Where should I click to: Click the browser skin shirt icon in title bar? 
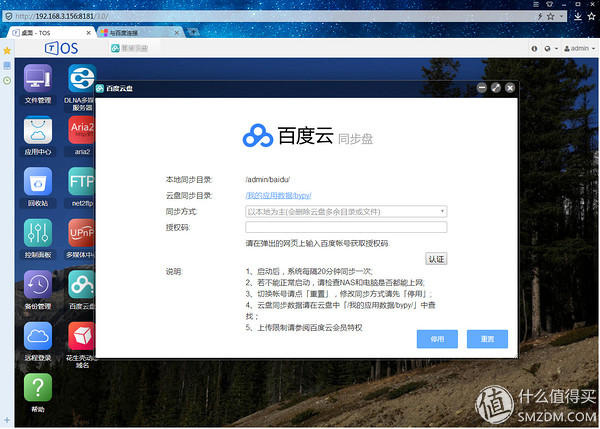[x=549, y=4]
